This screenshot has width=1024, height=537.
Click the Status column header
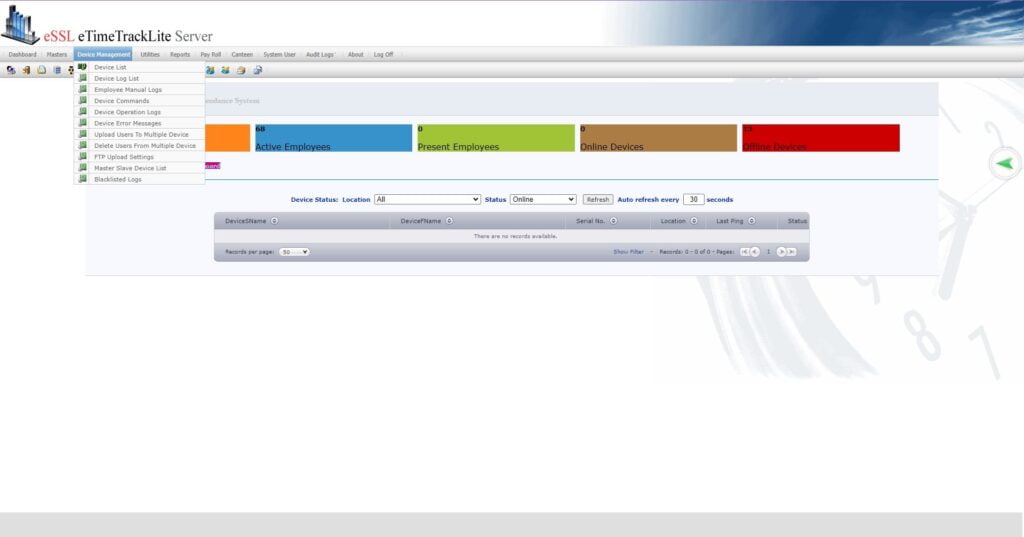pyautogui.click(x=797, y=221)
